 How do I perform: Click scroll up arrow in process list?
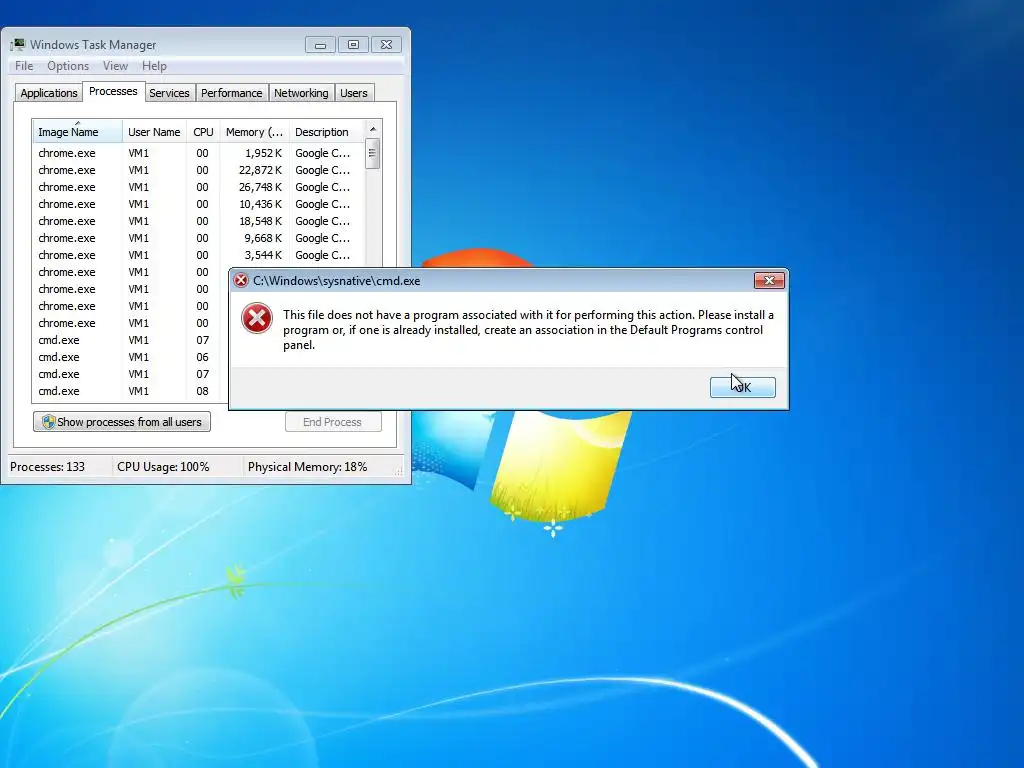click(372, 129)
